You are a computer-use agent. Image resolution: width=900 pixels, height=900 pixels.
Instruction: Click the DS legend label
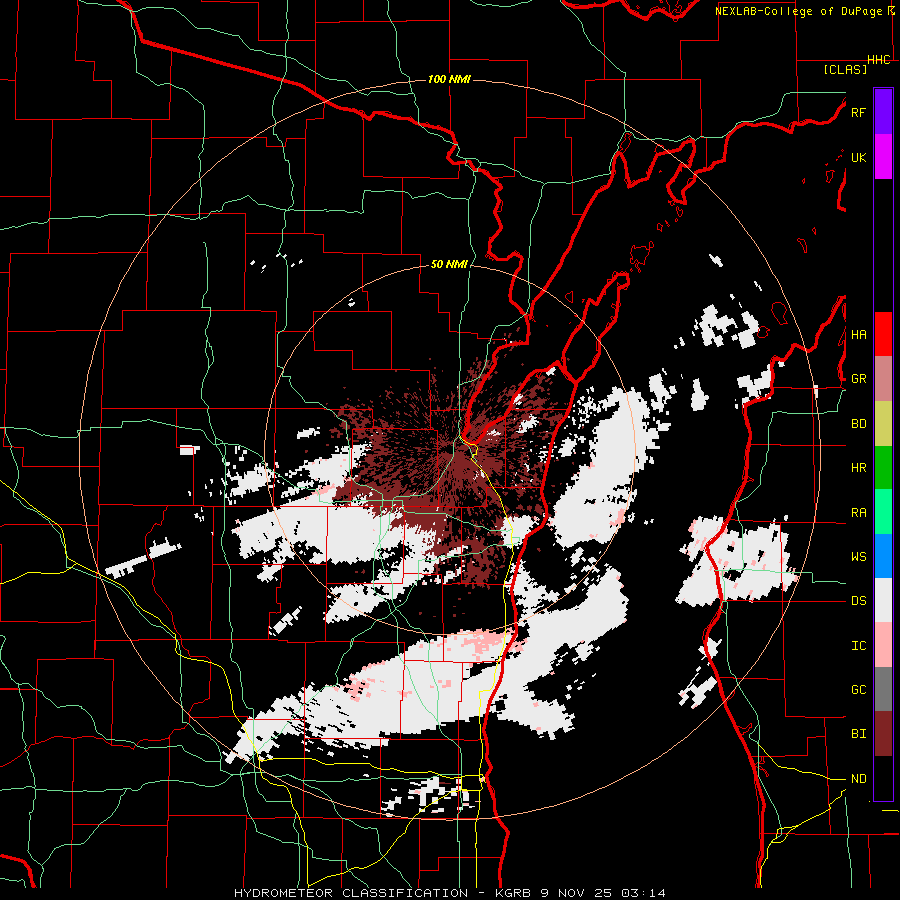coord(858,601)
